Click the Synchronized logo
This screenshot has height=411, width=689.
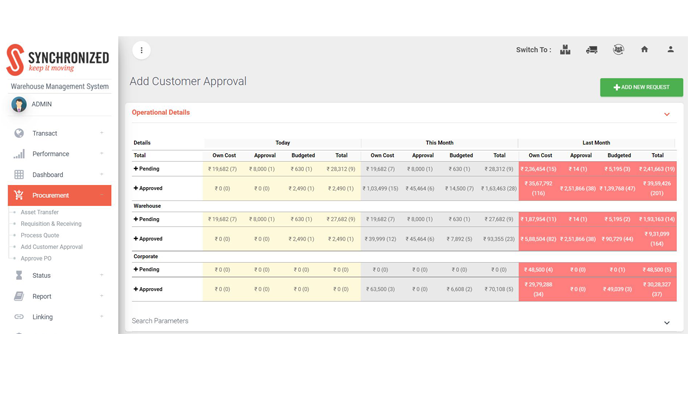click(x=58, y=59)
